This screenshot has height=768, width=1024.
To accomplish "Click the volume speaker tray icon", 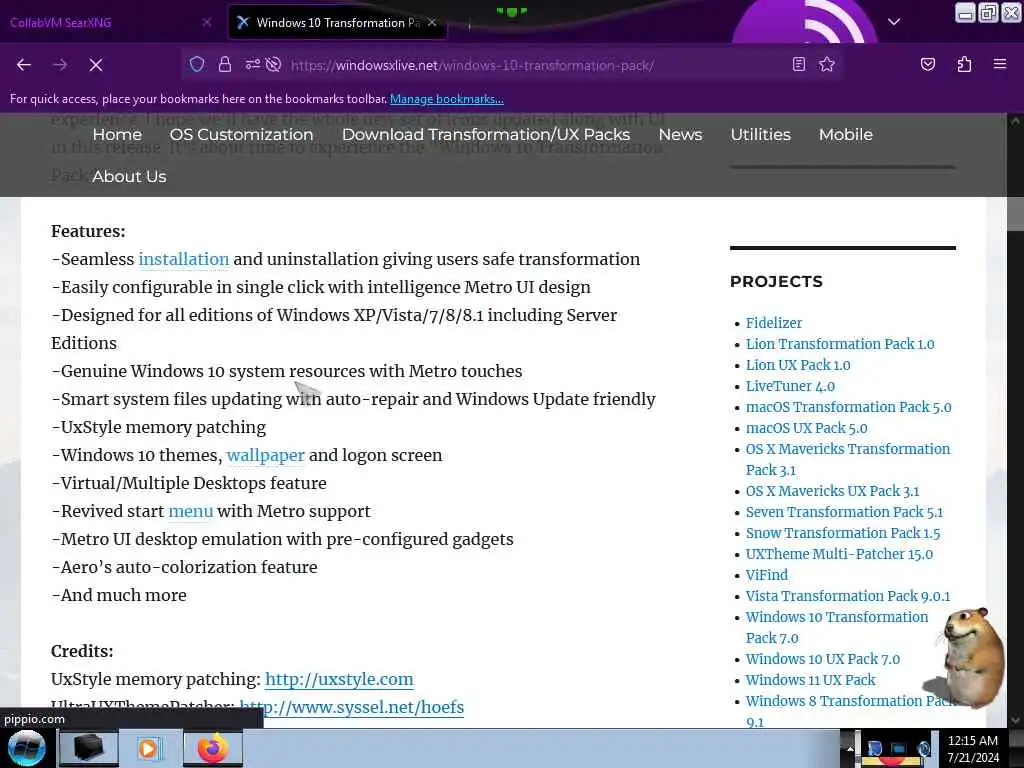I will pyautogui.click(x=924, y=749).
